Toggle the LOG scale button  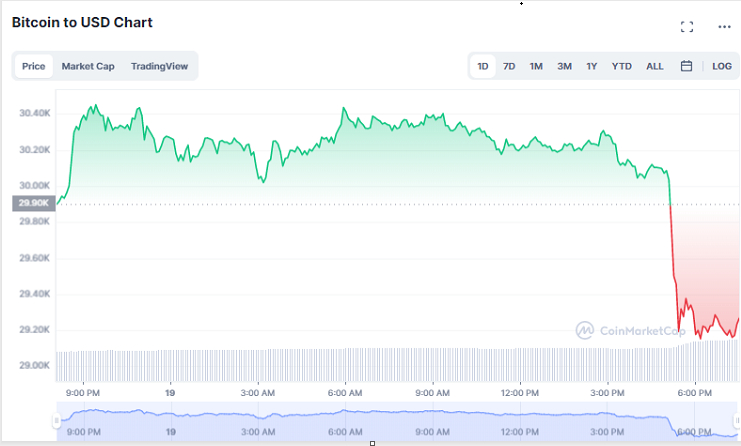[x=721, y=66]
